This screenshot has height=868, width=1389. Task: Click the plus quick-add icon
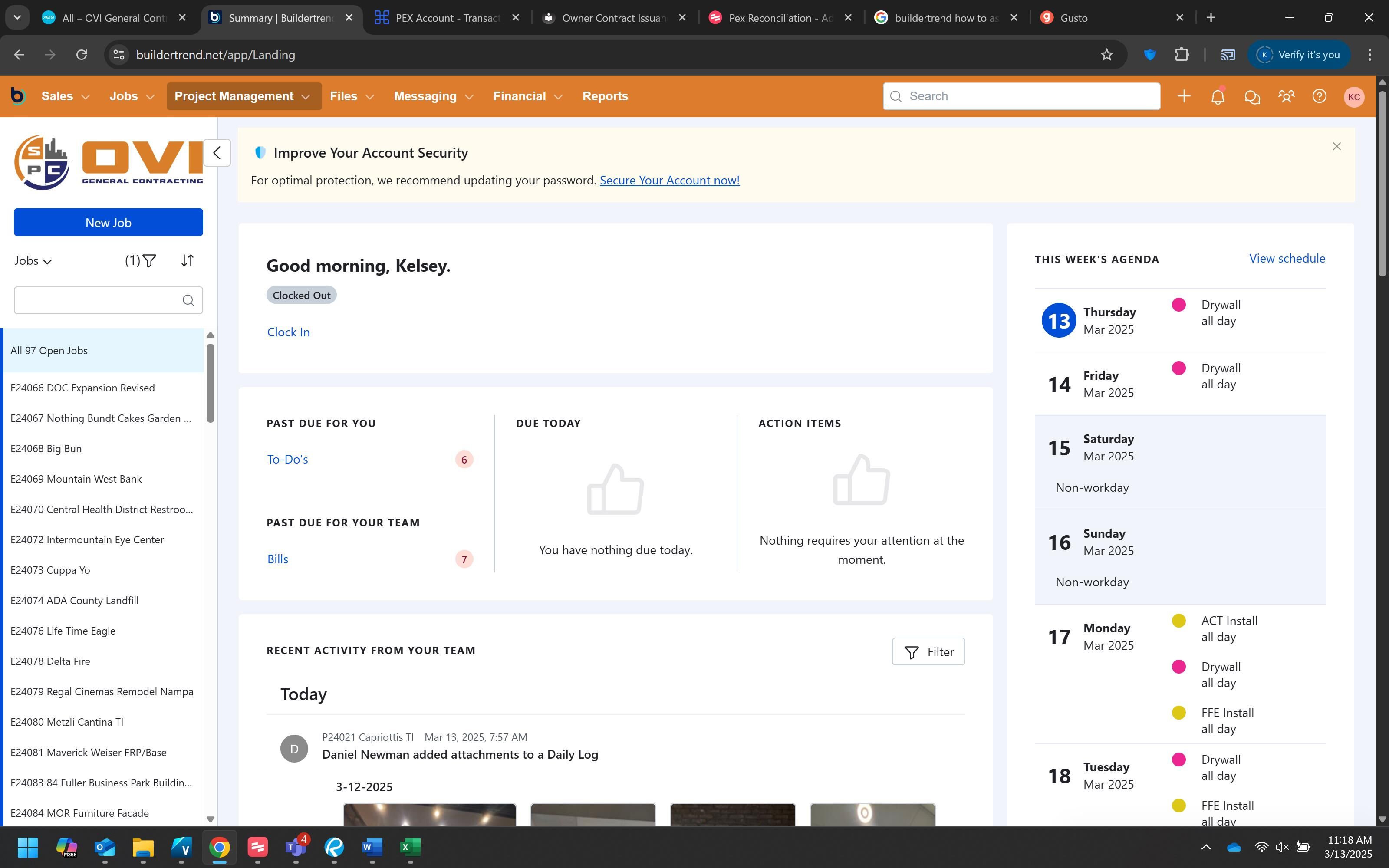(1184, 96)
